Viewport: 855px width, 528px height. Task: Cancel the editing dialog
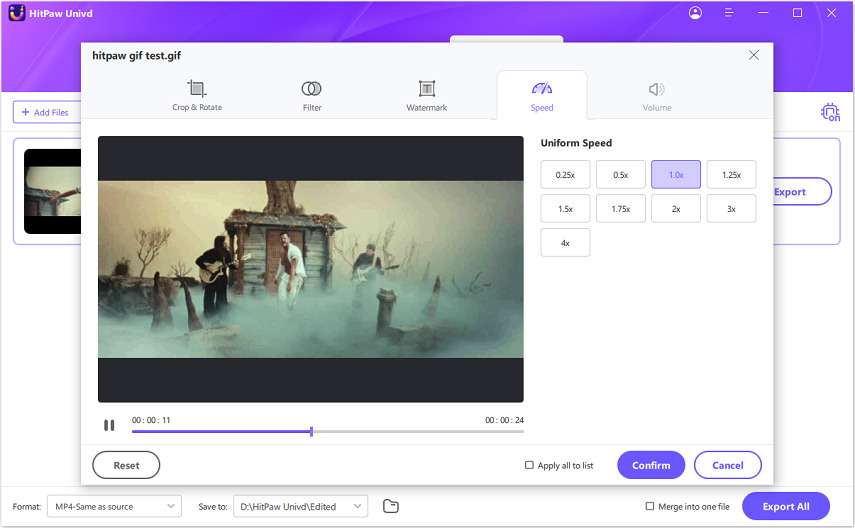click(x=727, y=465)
